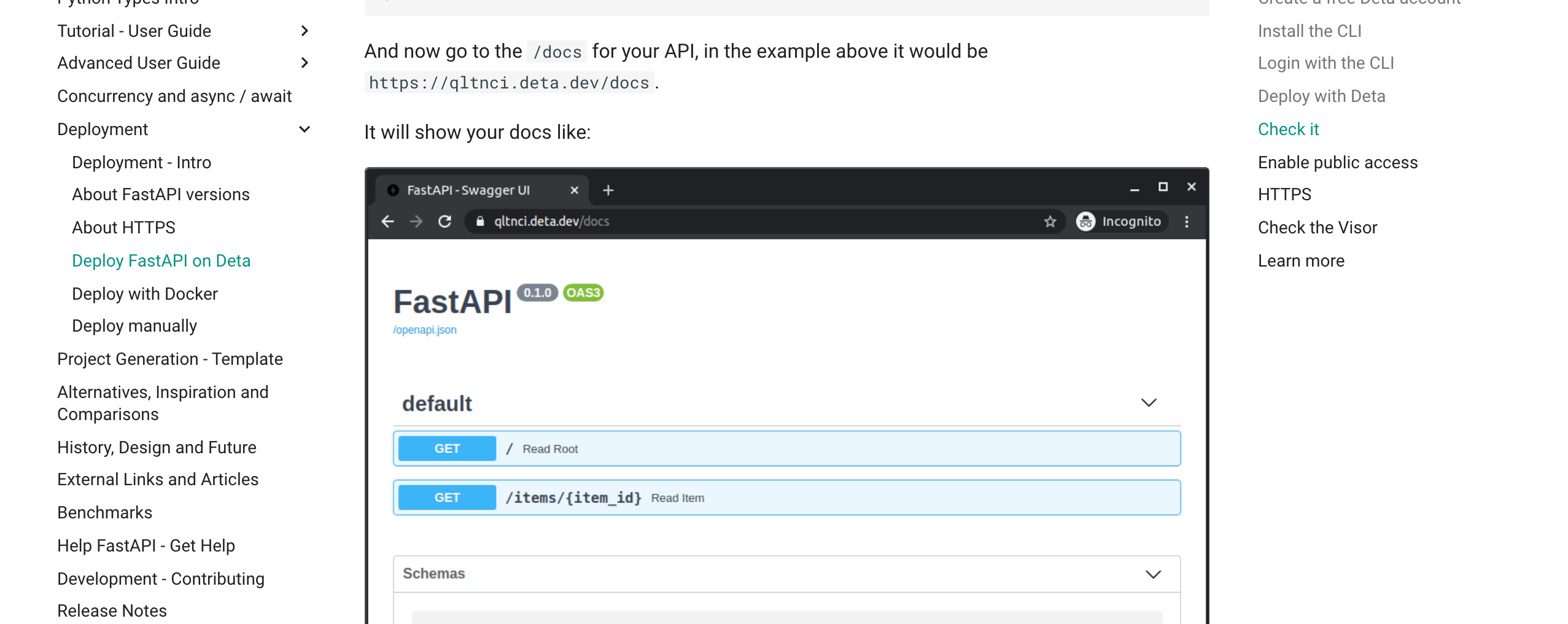Close the FastAPI - Swagger UI tab
Screen dimensions: 1568x624
(x=574, y=190)
